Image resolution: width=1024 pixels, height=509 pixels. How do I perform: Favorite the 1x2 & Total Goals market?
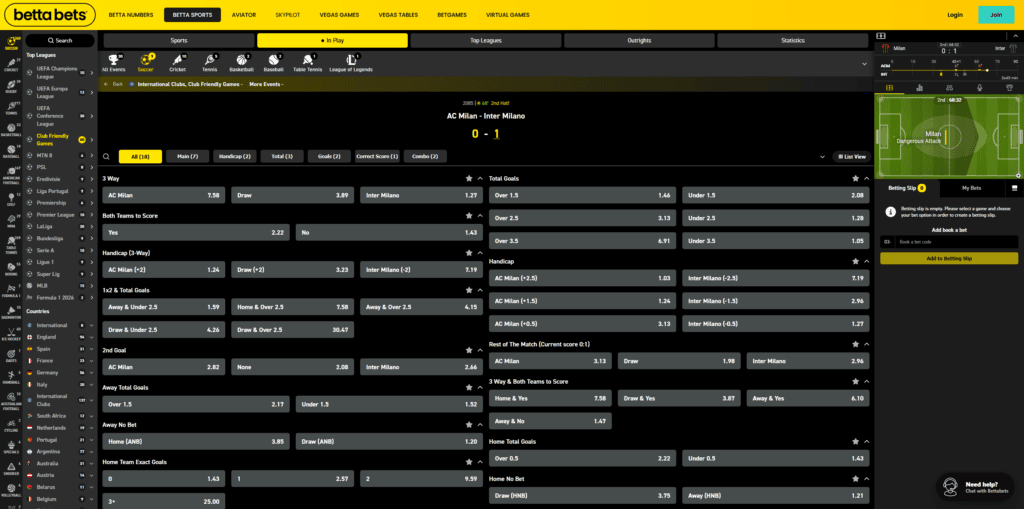point(468,290)
